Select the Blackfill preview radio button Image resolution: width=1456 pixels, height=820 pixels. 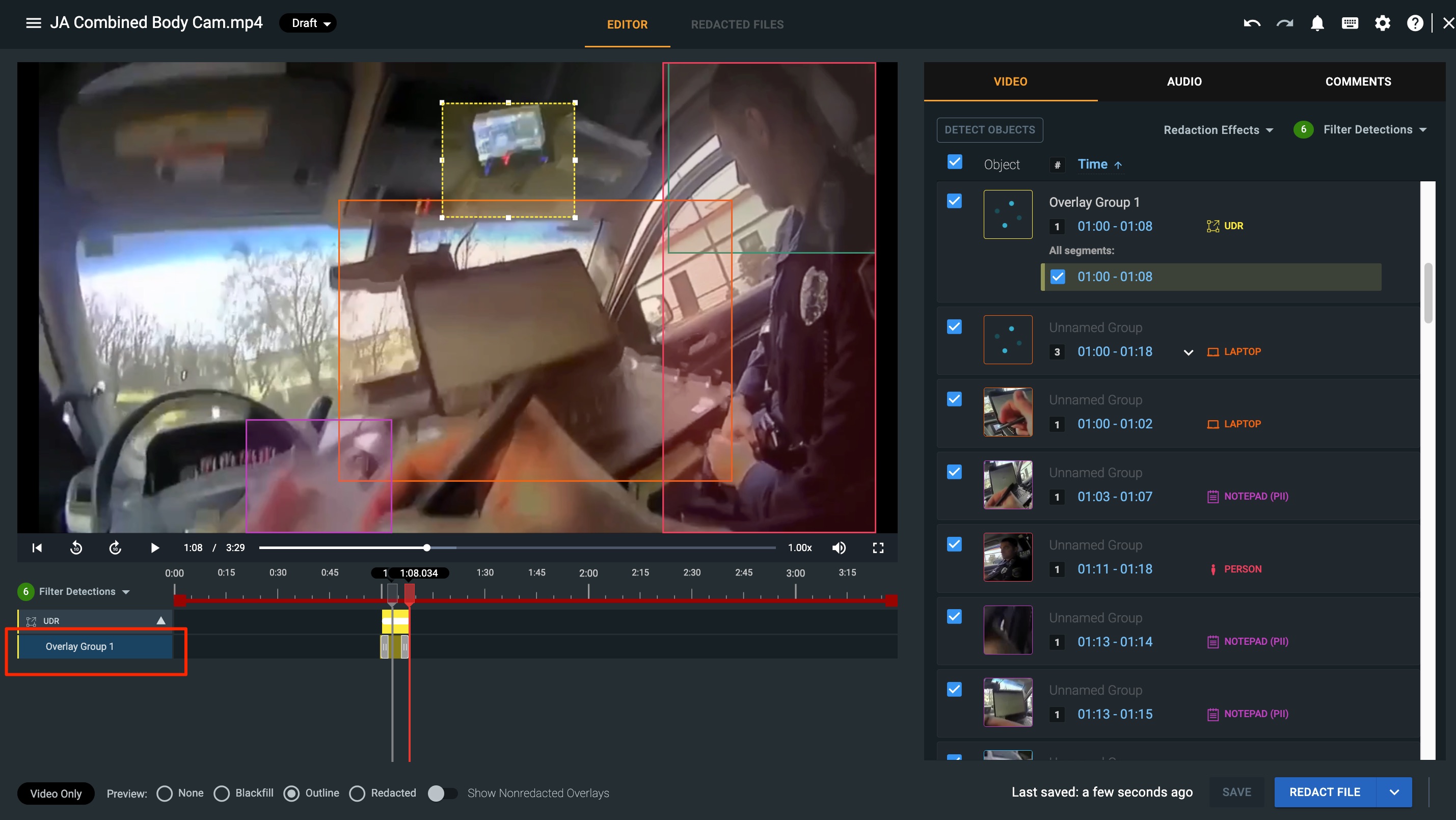pyautogui.click(x=222, y=794)
